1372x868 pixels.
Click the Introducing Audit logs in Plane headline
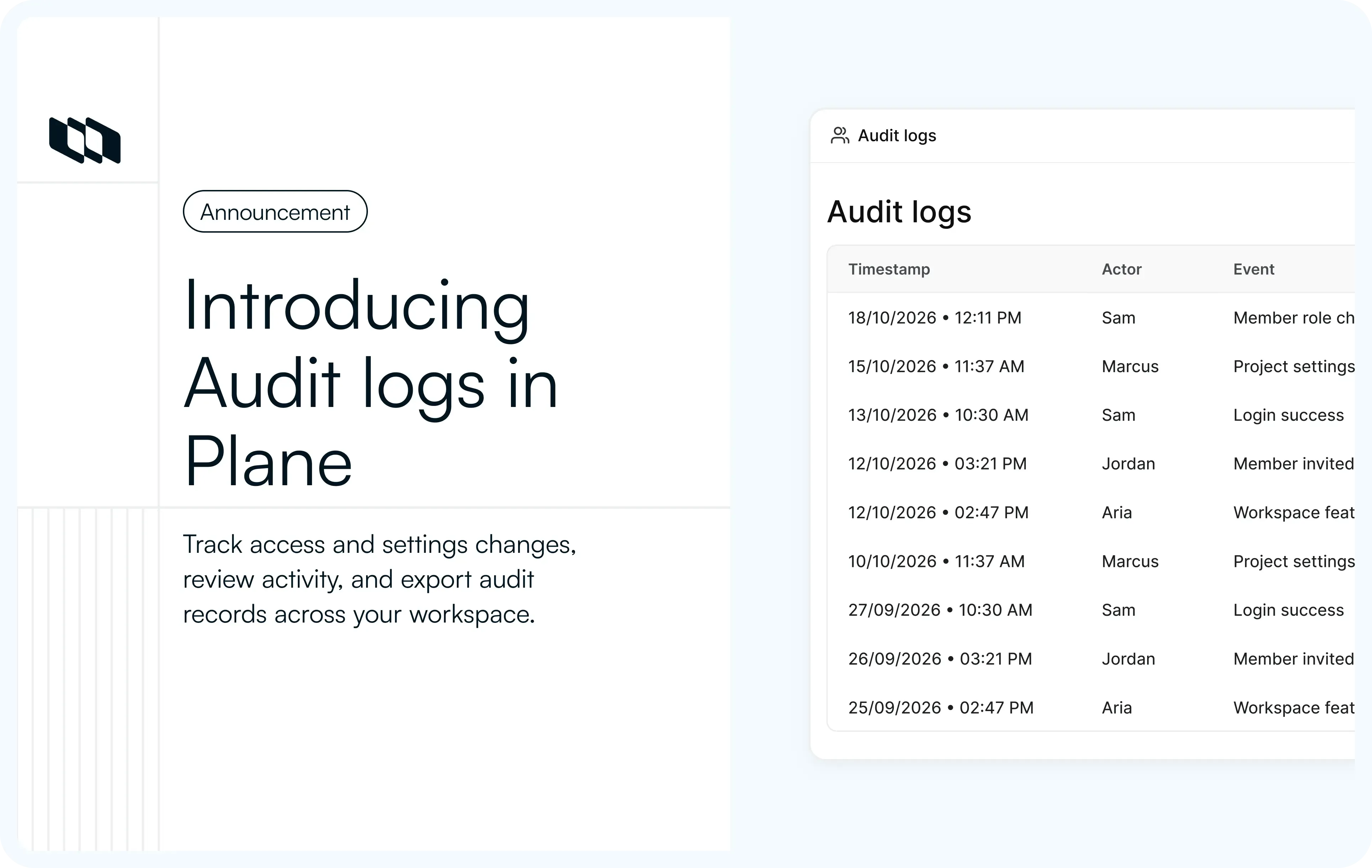pos(370,383)
